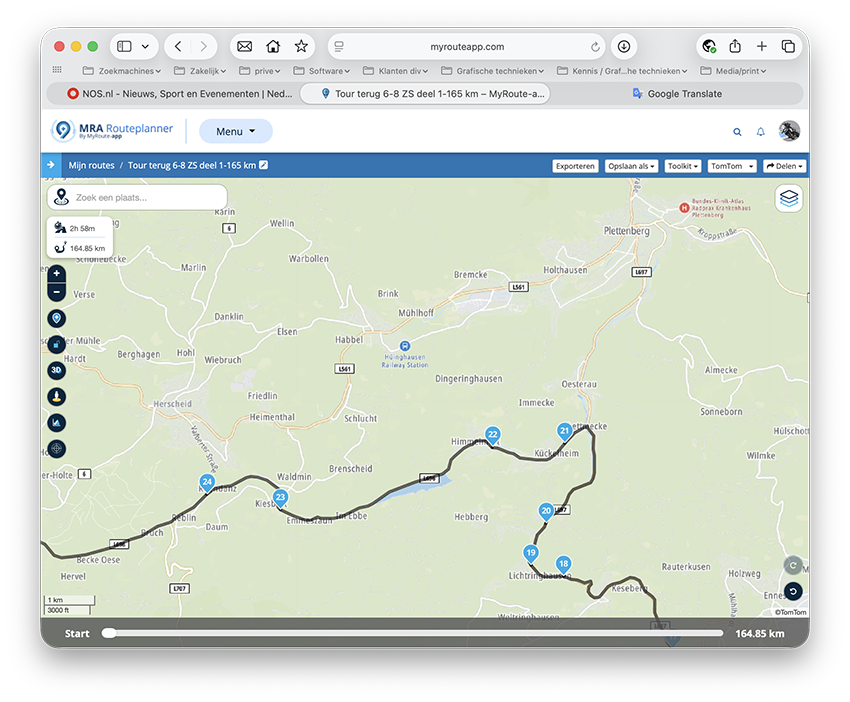Expand sidebar with arrow toggle

(x=50, y=165)
